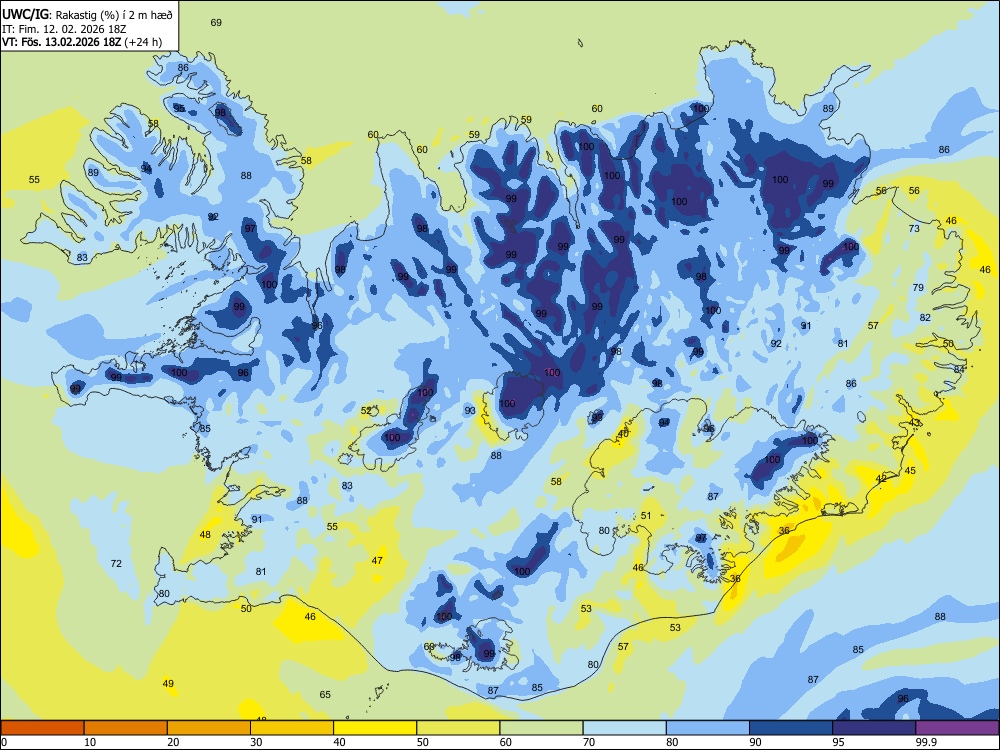
Task: Click the map value '65' south of the coast
Action: coord(325,694)
